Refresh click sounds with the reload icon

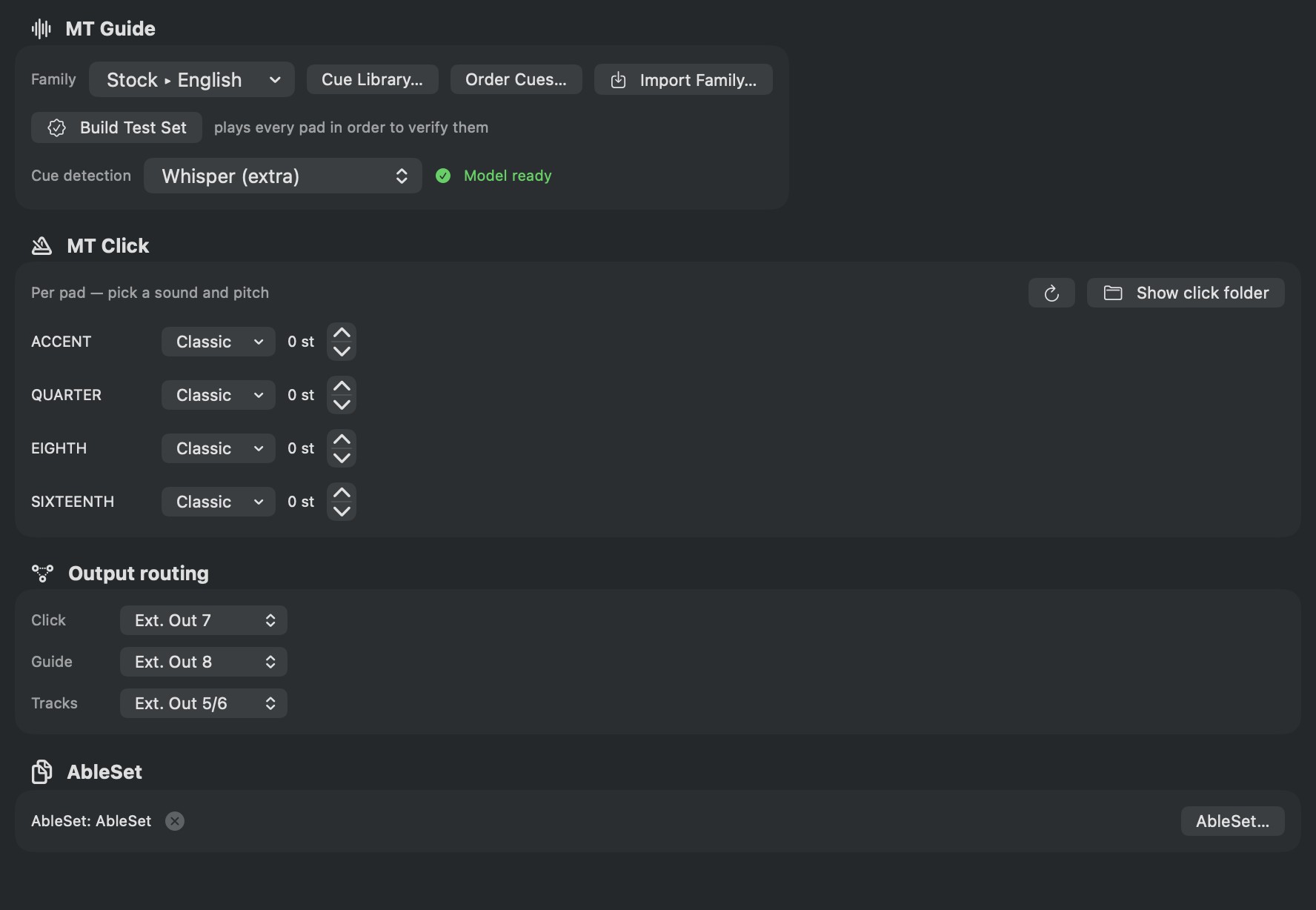(1051, 293)
